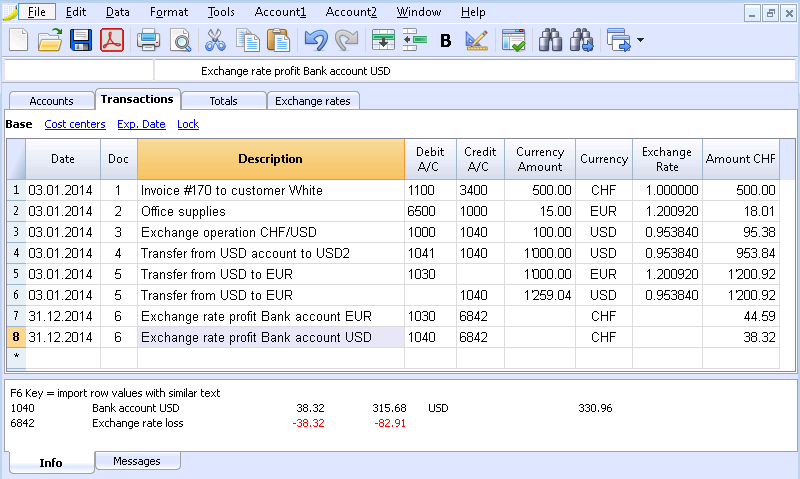Switch to the Totals tab

pyautogui.click(x=223, y=100)
